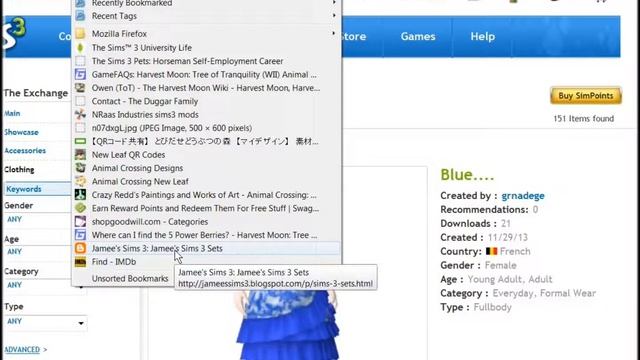Expand the Mozilla Firefox submenu arrow
The height and width of the screenshot is (360, 640).
(334, 33)
